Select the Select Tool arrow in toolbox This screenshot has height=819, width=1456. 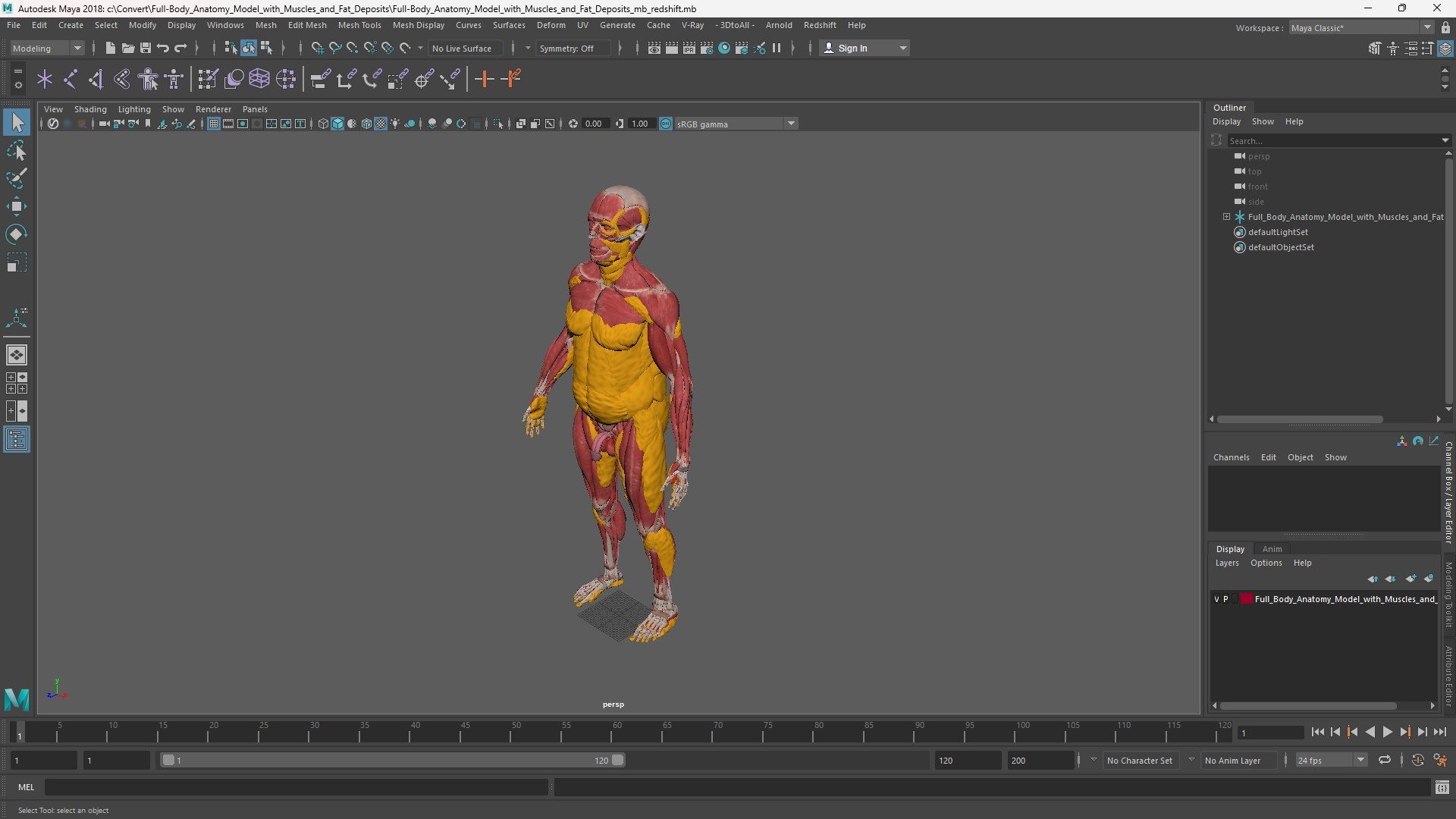pos(17,122)
